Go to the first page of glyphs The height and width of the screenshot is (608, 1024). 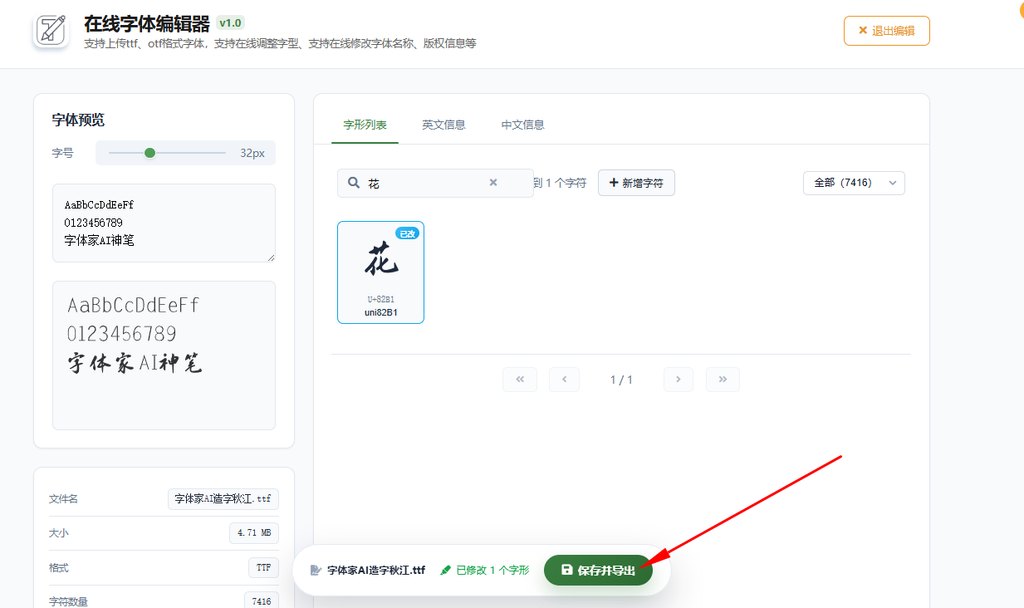pos(520,379)
